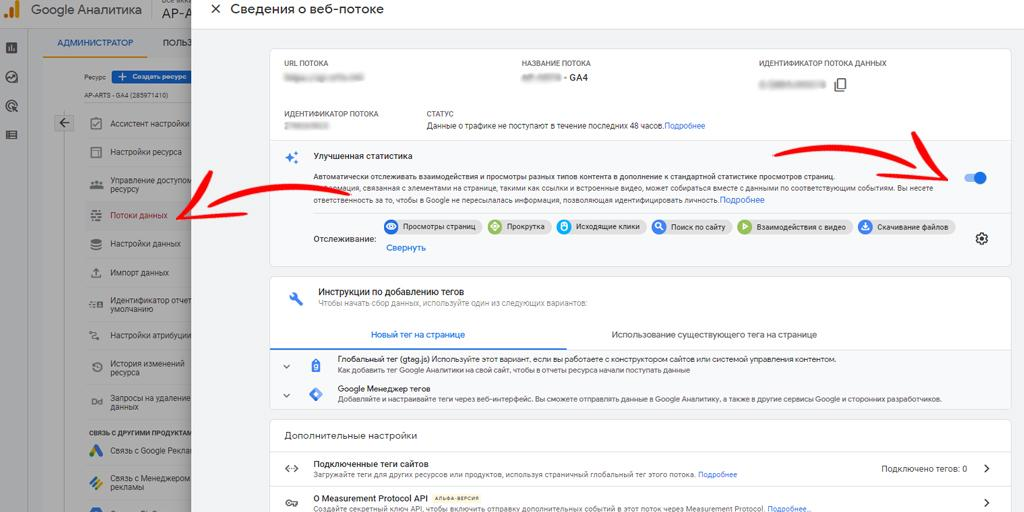Expand the Глобальный тег (gtag.js) option
This screenshot has height=512, width=1024.
pyautogui.click(x=287, y=365)
